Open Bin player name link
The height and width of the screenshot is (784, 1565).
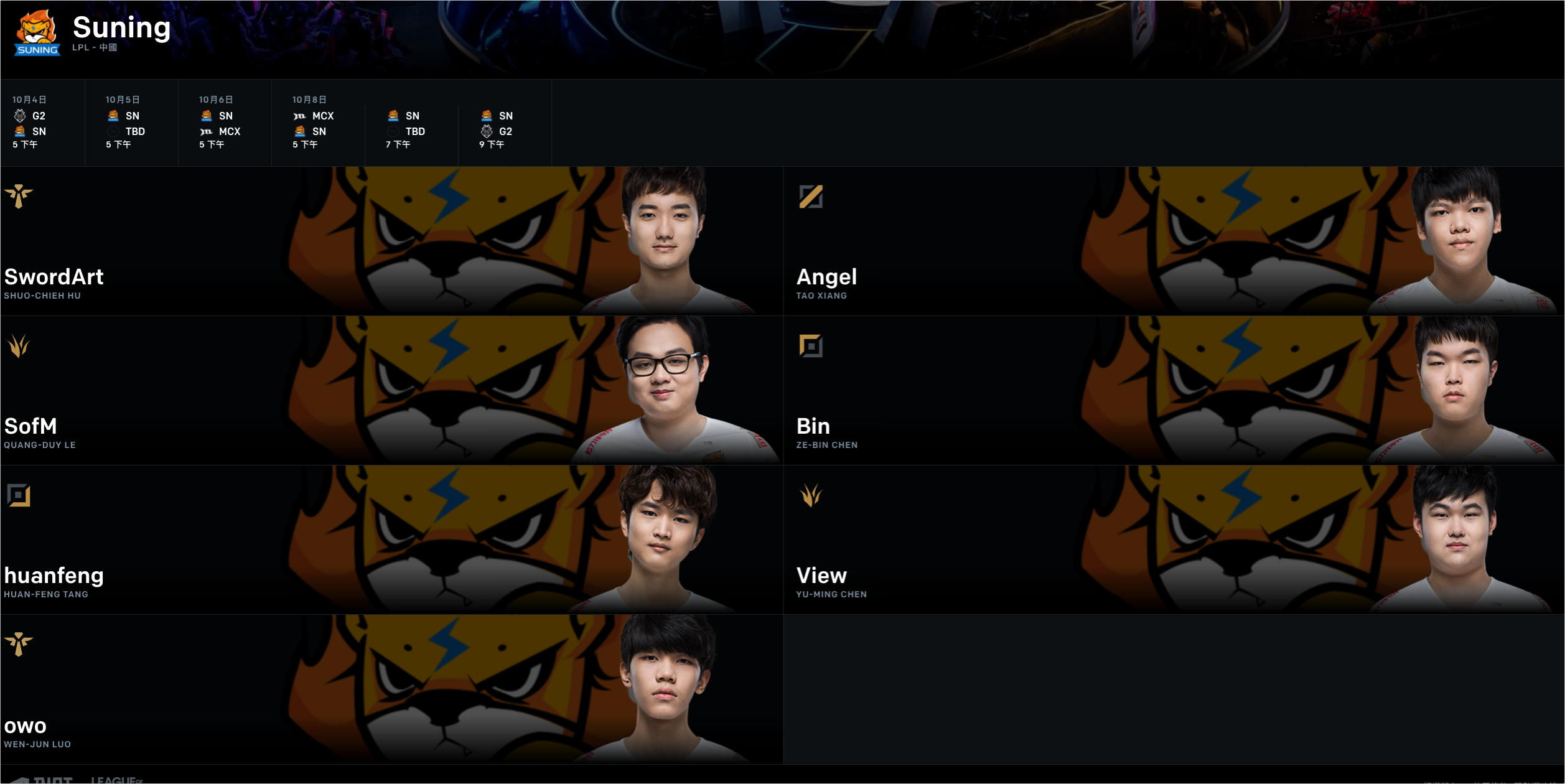coord(813,426)
